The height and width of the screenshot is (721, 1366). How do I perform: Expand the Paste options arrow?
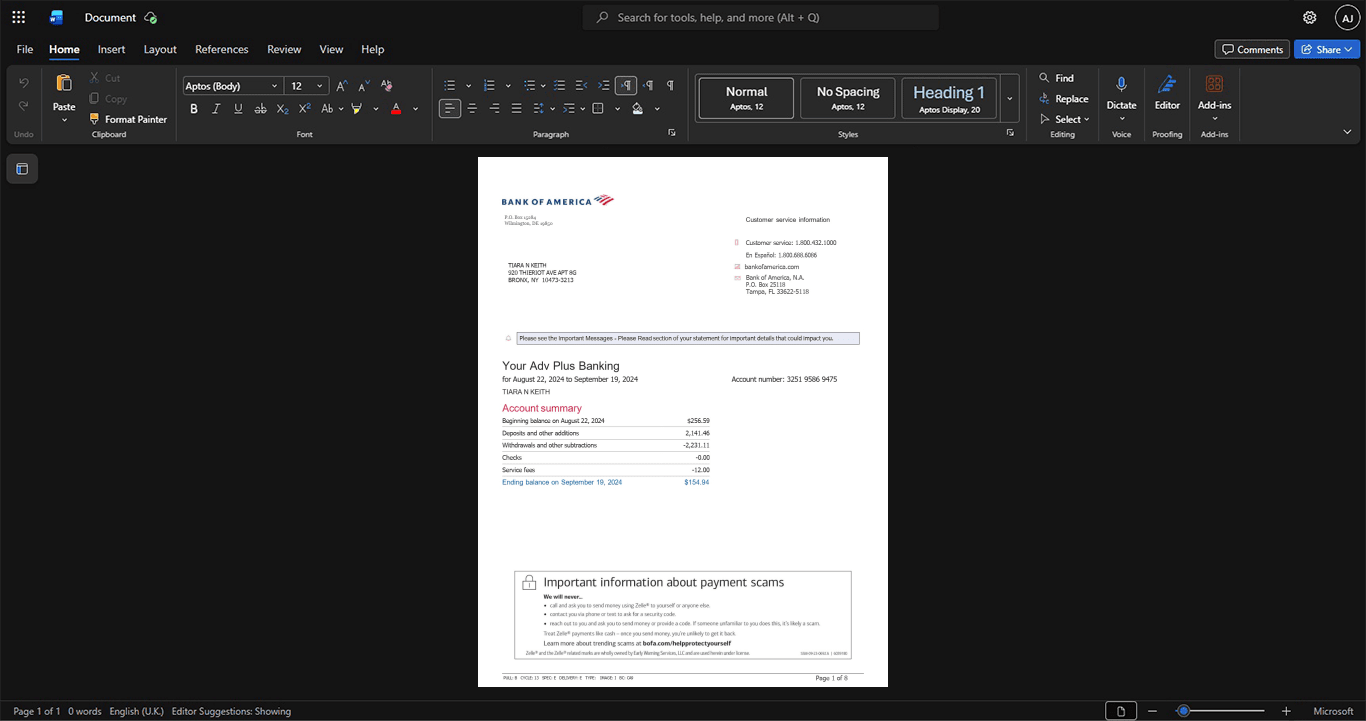tap(64, 120)
